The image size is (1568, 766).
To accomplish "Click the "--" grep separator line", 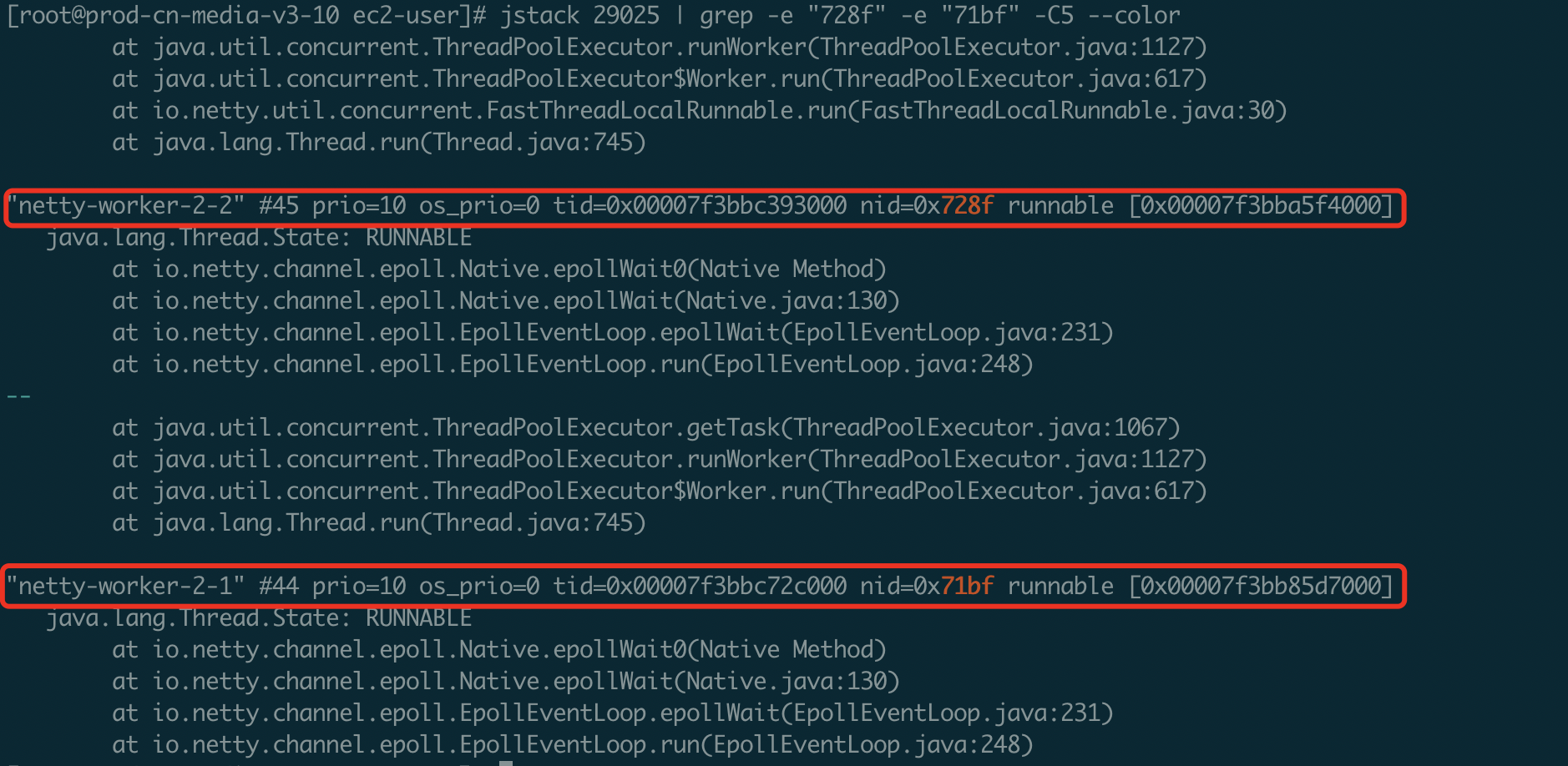I will tap(18, 396).
